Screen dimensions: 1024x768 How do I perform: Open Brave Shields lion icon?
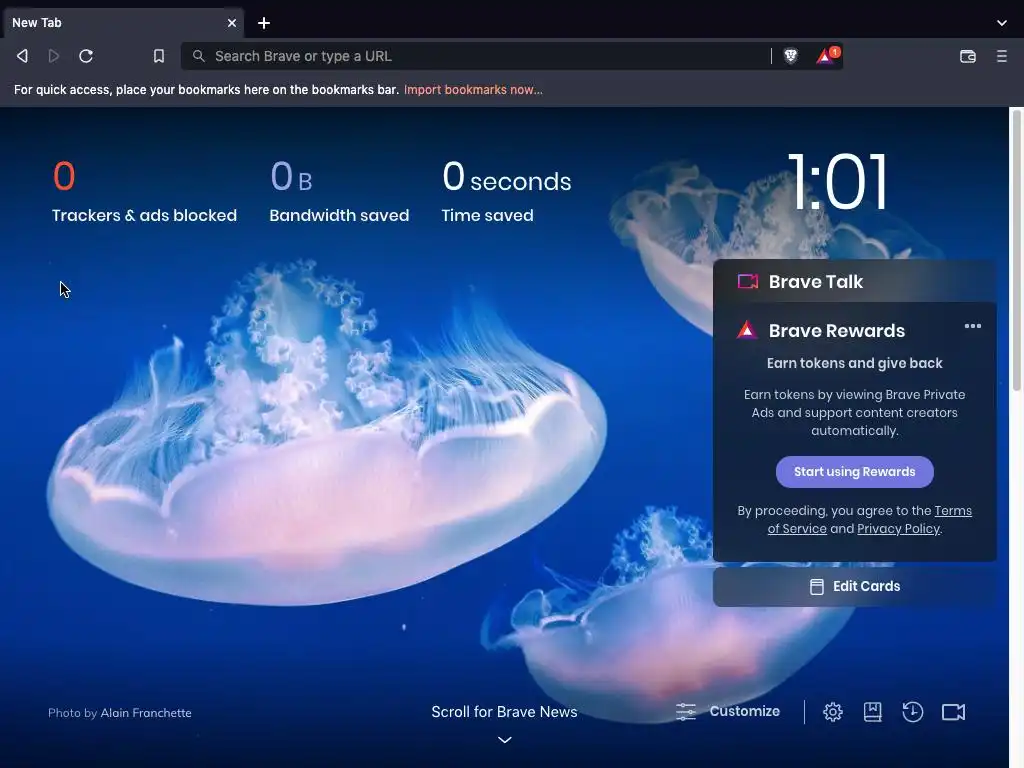point(791,56)
